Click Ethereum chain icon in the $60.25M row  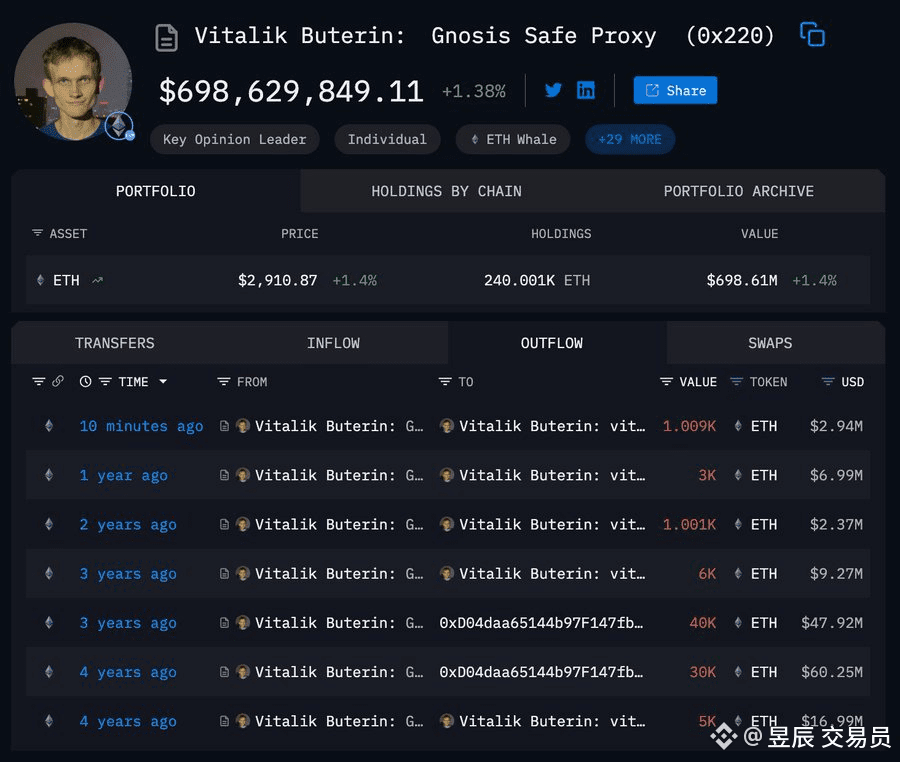click(49, 671)
